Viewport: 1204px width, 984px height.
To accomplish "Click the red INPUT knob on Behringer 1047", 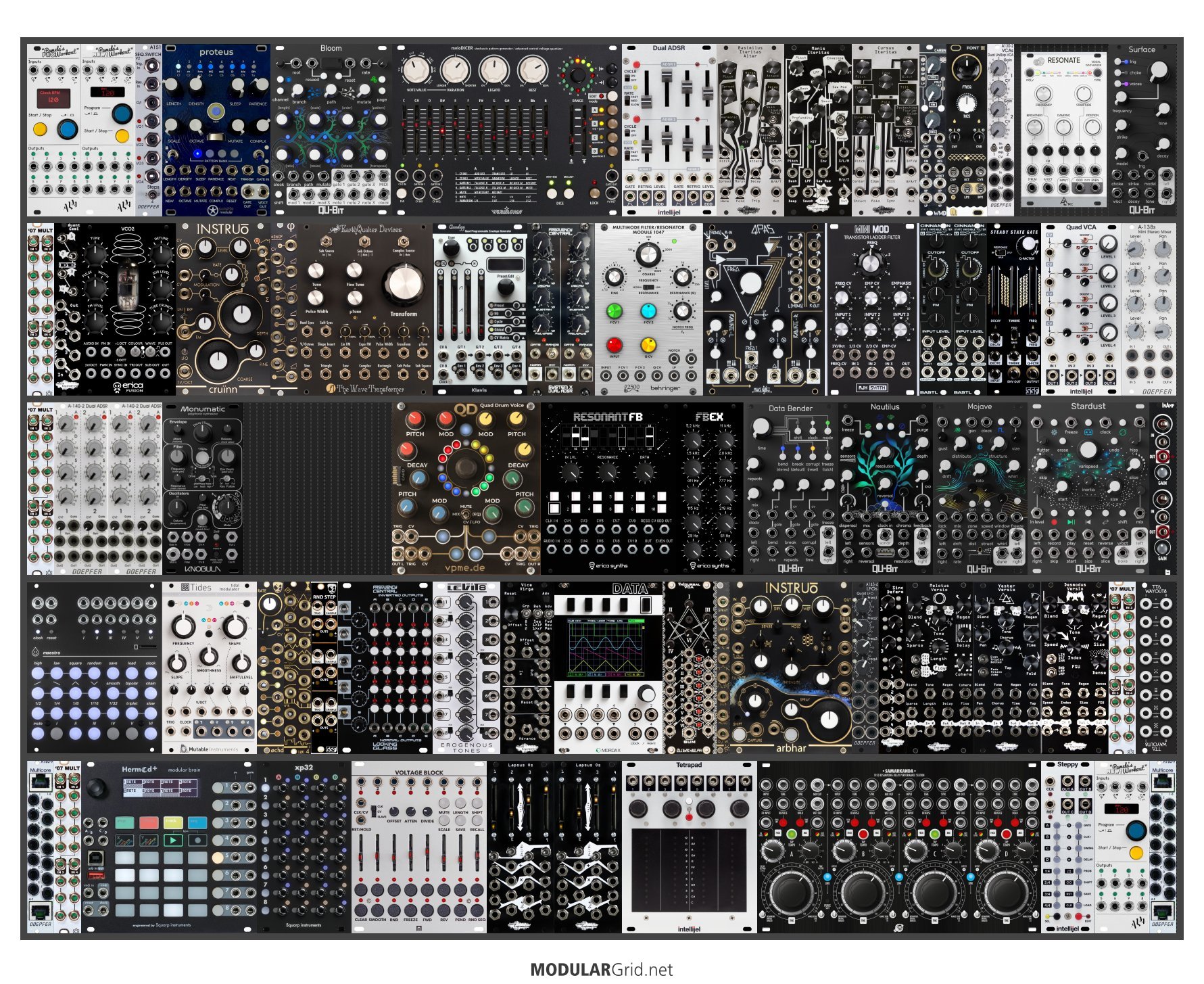I will pyautogui.click(x=615, y=345).
